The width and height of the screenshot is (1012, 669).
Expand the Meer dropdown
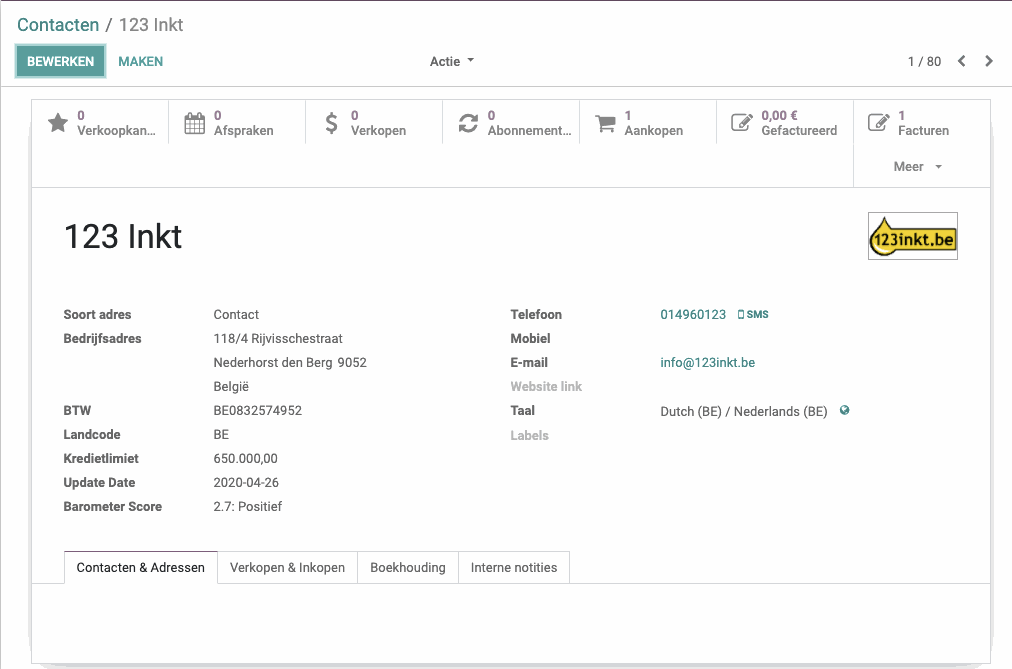tap(918, 166)
